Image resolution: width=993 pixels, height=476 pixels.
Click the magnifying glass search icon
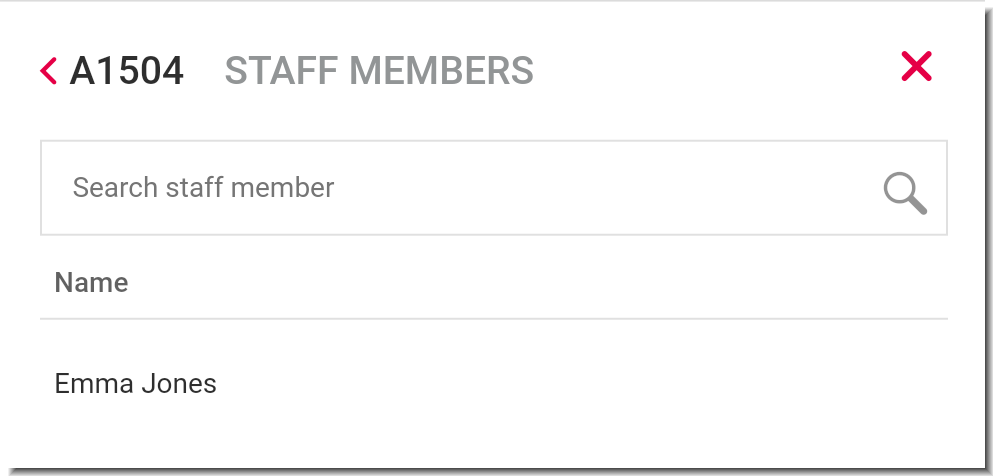(x=905, y=194)
